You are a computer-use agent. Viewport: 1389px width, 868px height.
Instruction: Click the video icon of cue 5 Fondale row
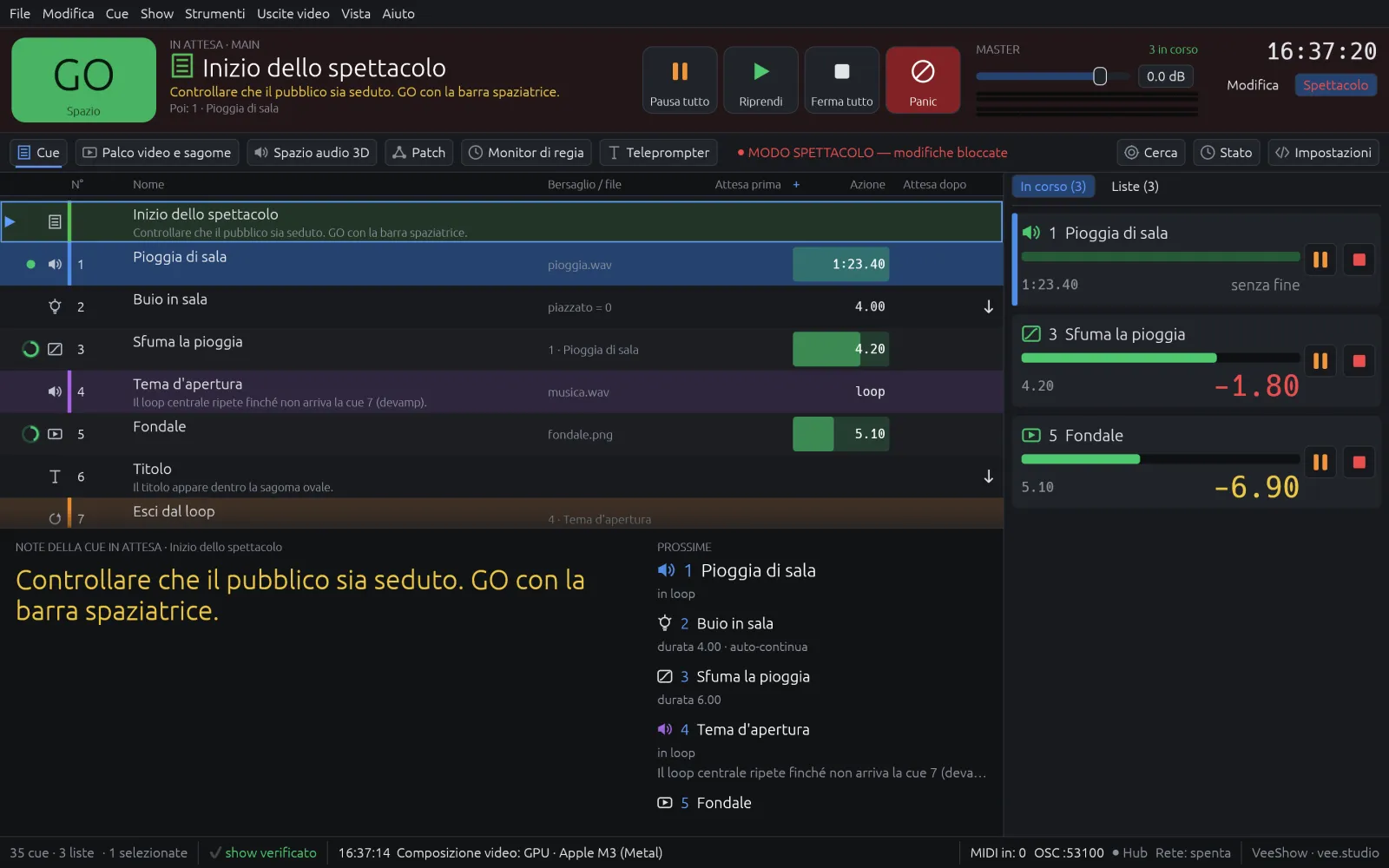point(55,434)
